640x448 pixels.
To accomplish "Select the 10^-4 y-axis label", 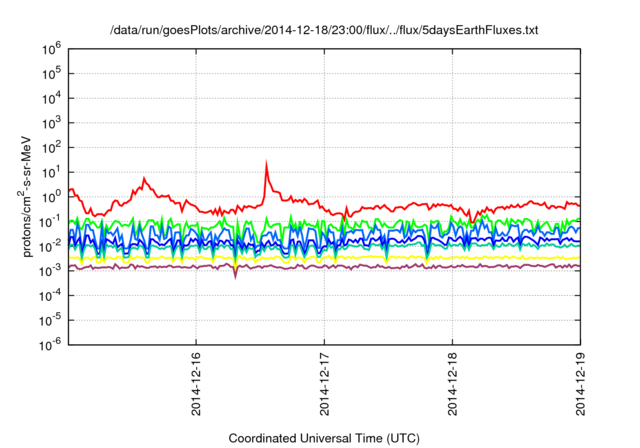I will tap(51, 296).
